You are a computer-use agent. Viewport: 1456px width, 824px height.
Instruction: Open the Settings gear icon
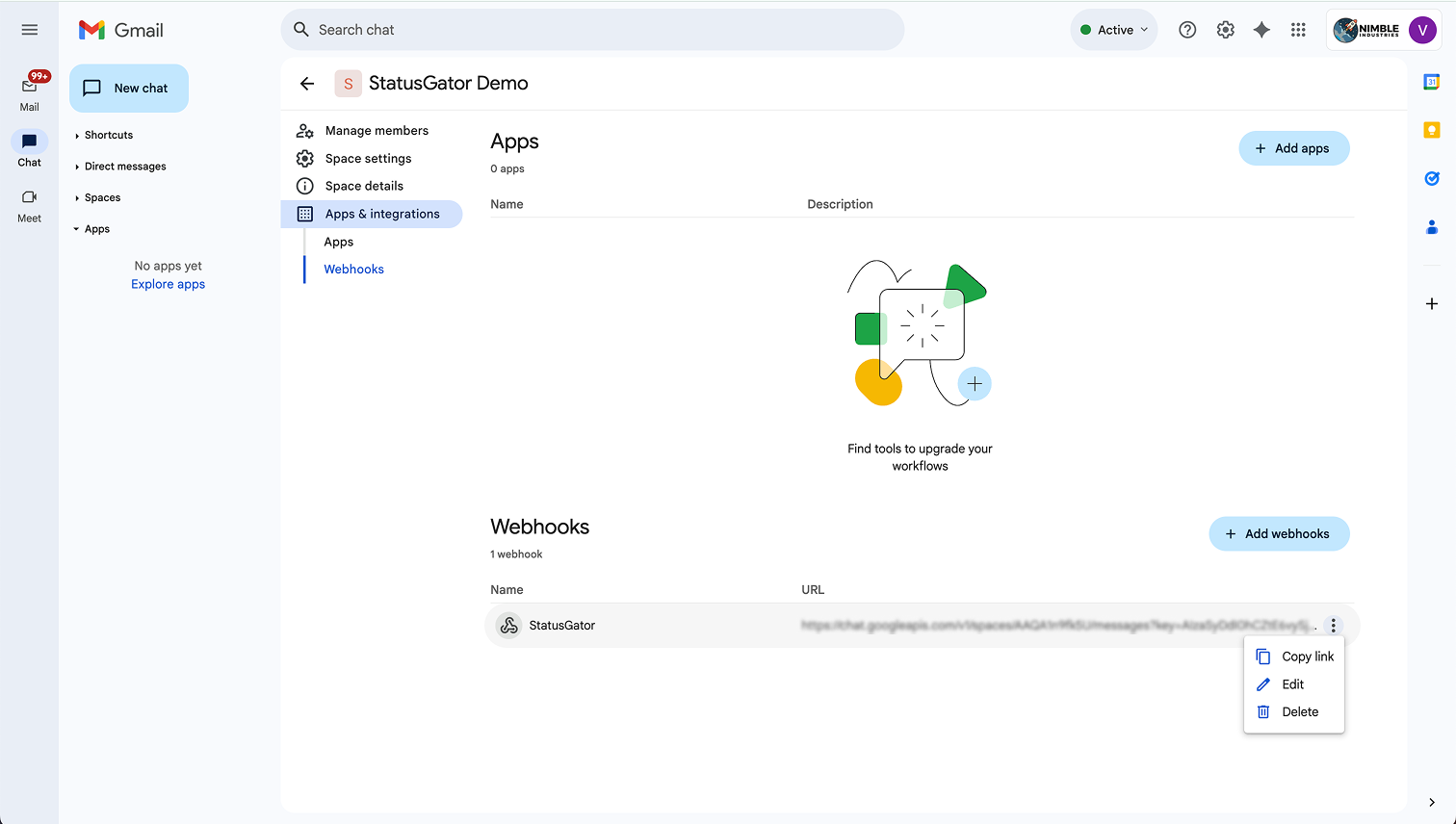[x=1225, y=30]
